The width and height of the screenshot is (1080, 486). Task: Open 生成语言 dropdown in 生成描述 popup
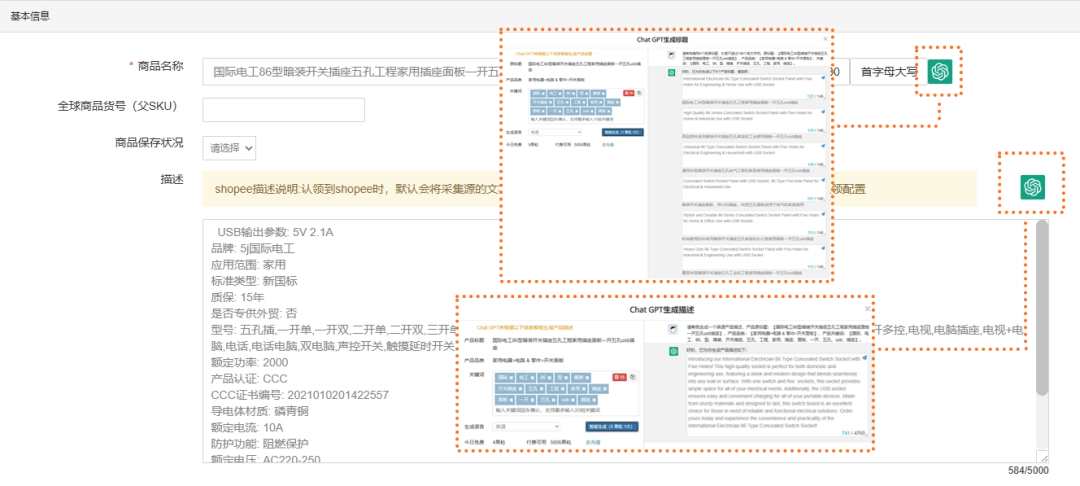[526, 426]
